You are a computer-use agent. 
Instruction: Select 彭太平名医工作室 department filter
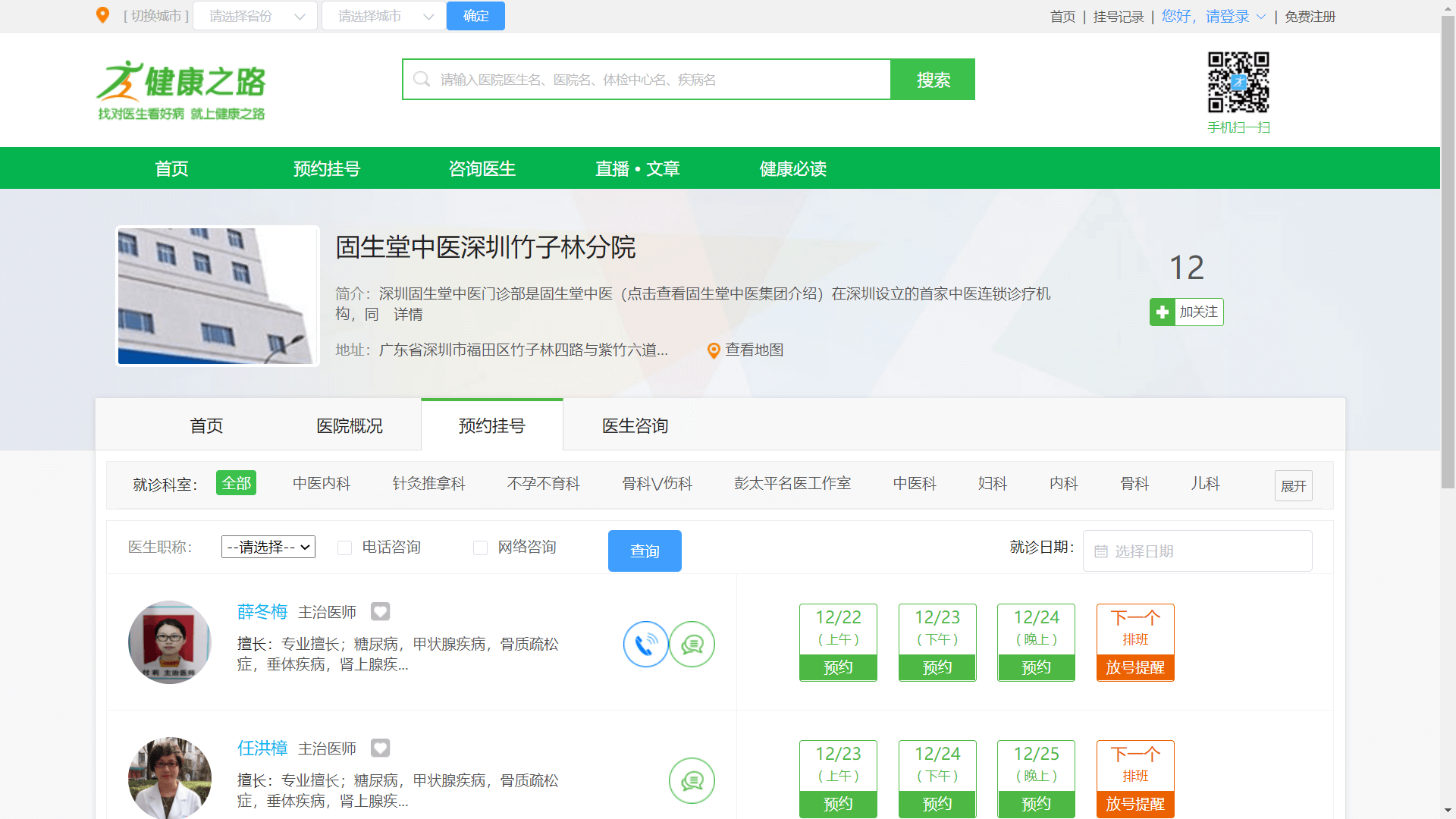pos(792,484)
